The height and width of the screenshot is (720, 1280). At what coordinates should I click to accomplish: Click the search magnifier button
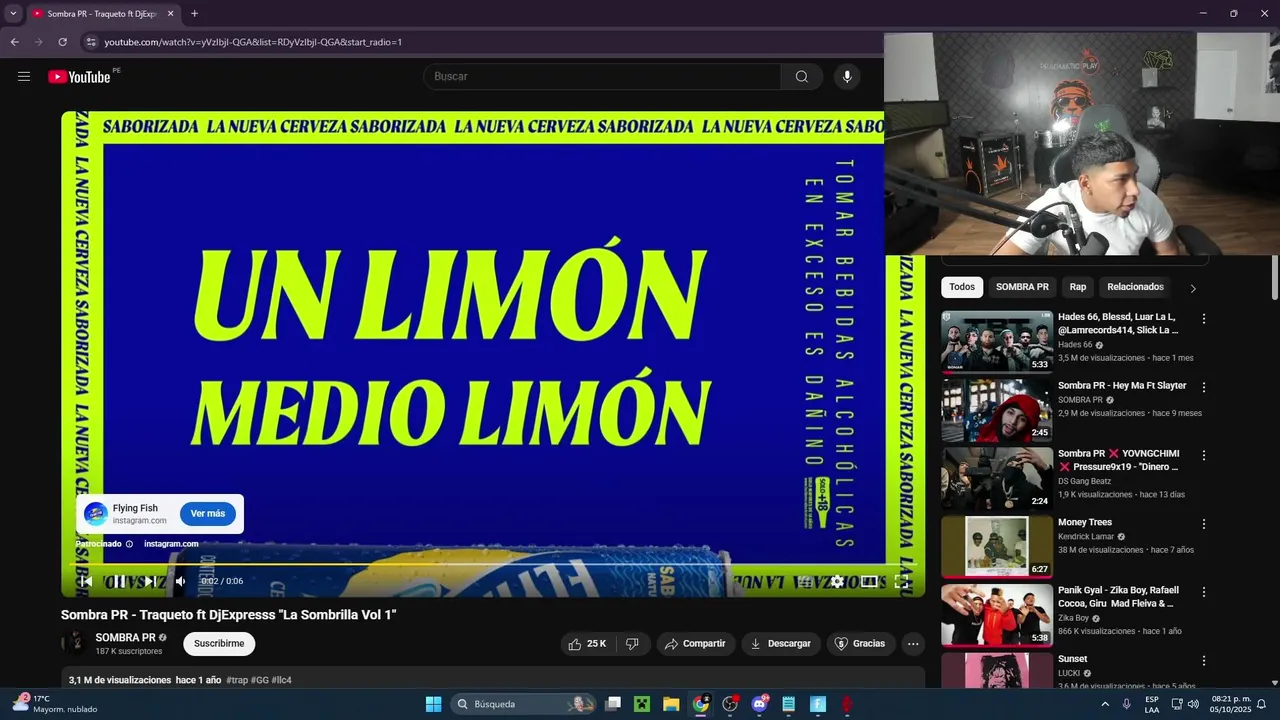802,77
